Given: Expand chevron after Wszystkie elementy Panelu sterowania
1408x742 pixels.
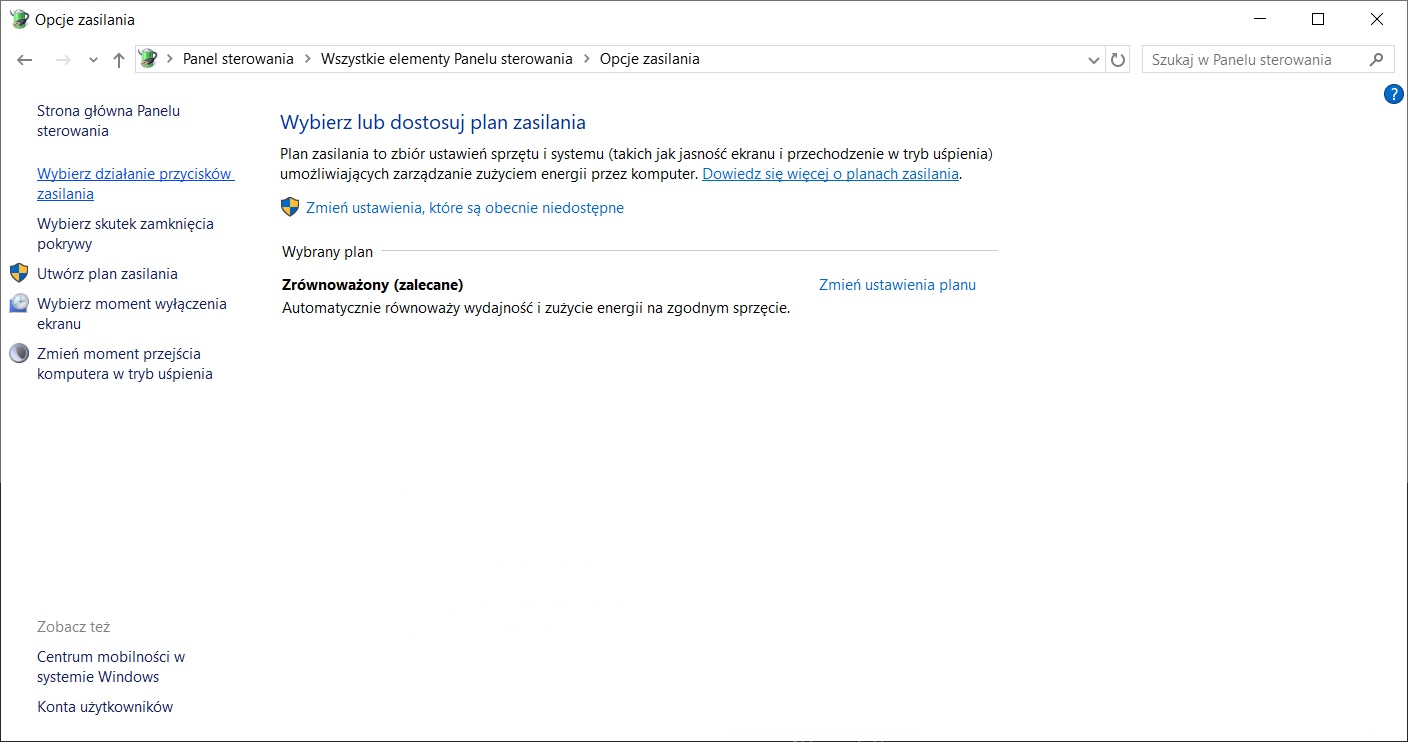Looking at the screenshot, I should pos(587,59).
